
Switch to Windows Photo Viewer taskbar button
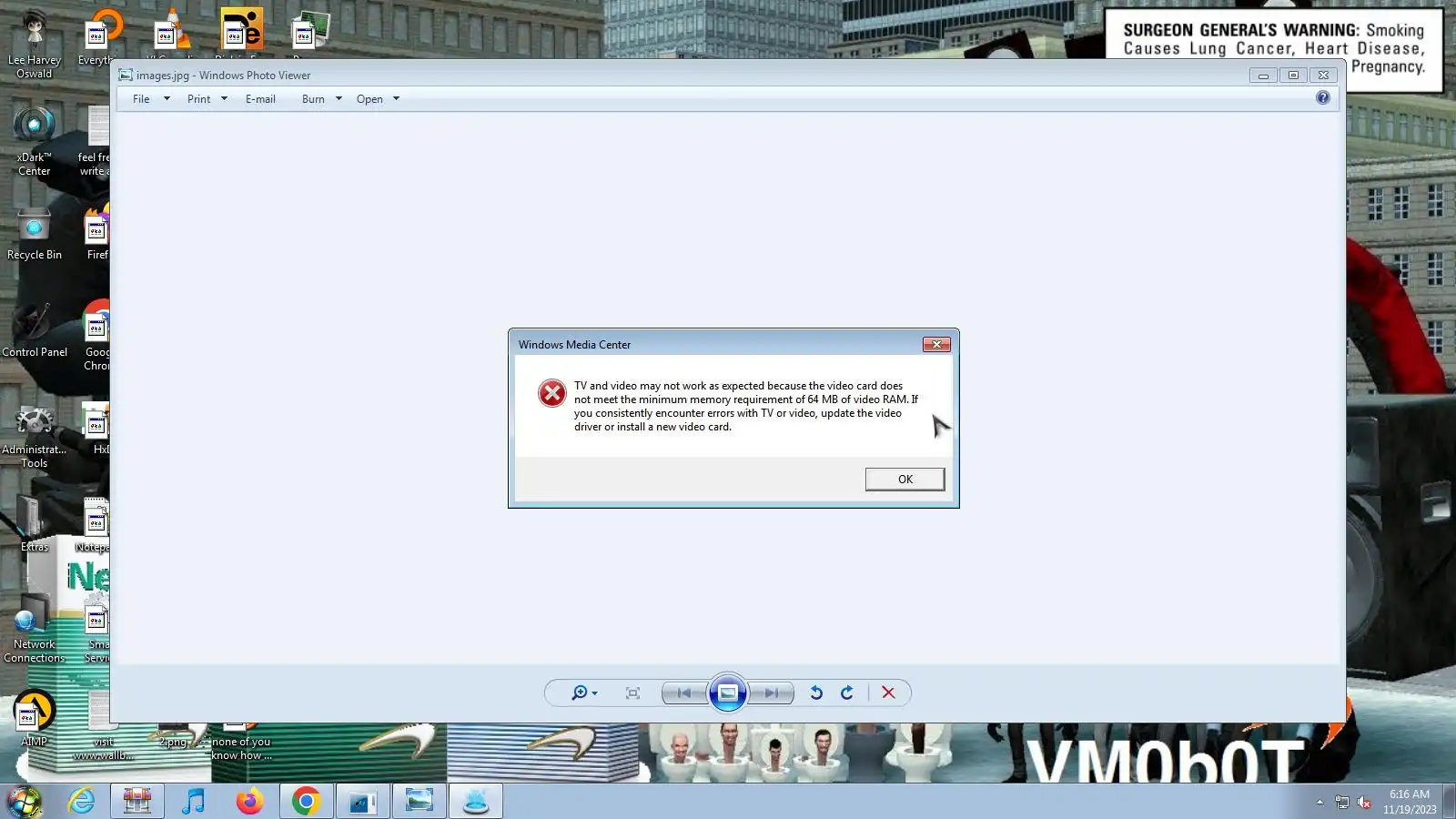point(419,801)
